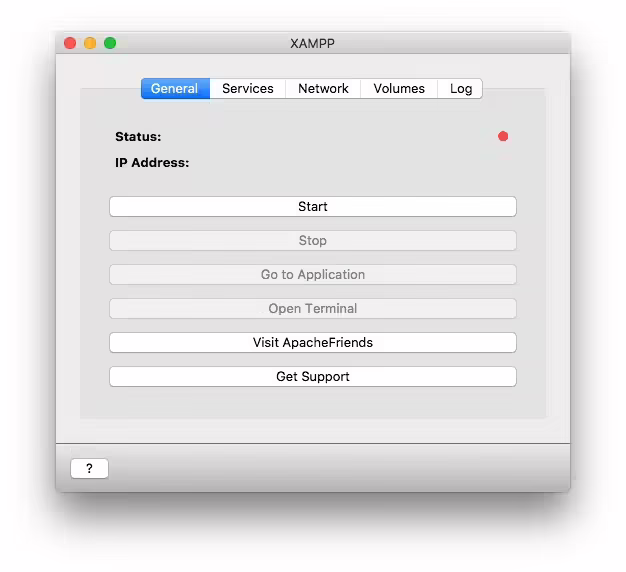
Task: Minimize the XAMPP window with yellow button
Action: [90, 43]
